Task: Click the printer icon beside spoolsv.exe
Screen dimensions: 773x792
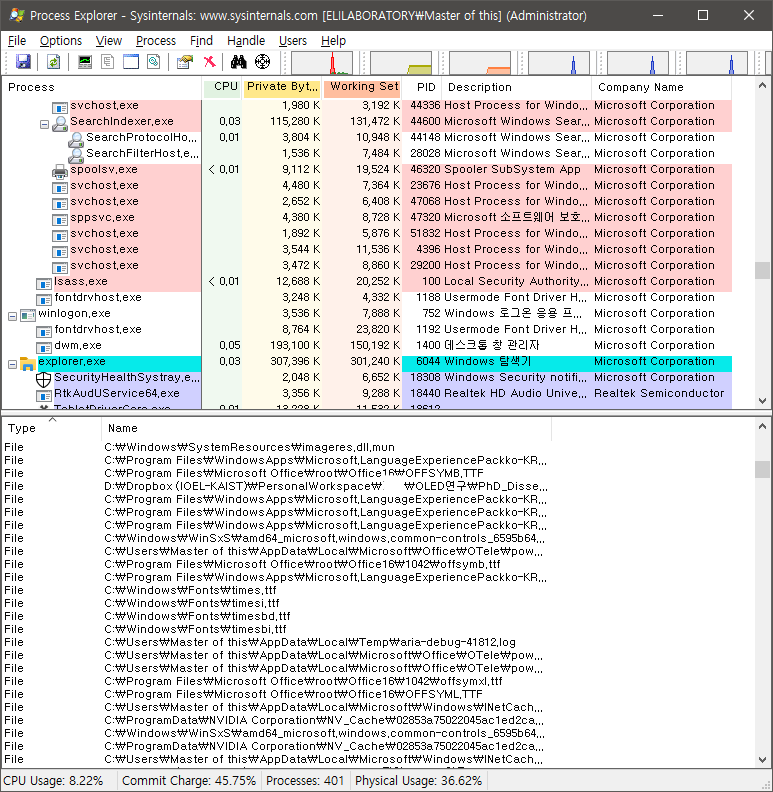Action: 60,171
